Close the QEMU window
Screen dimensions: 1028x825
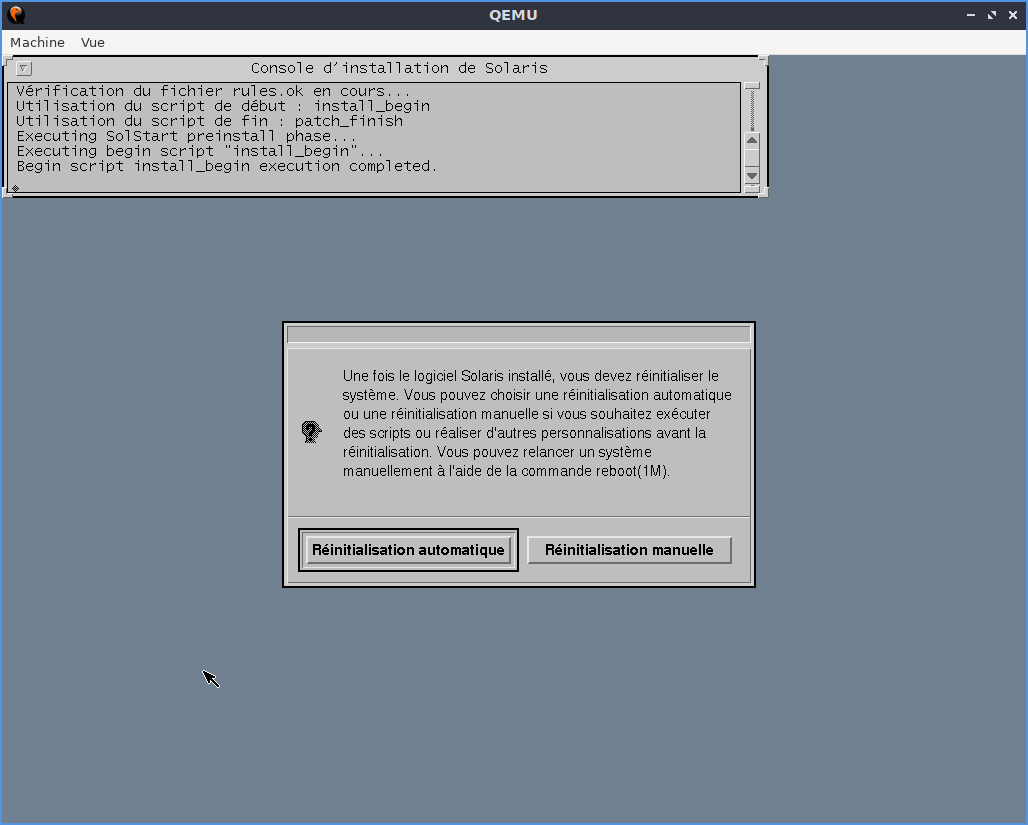click(1013, 14)
